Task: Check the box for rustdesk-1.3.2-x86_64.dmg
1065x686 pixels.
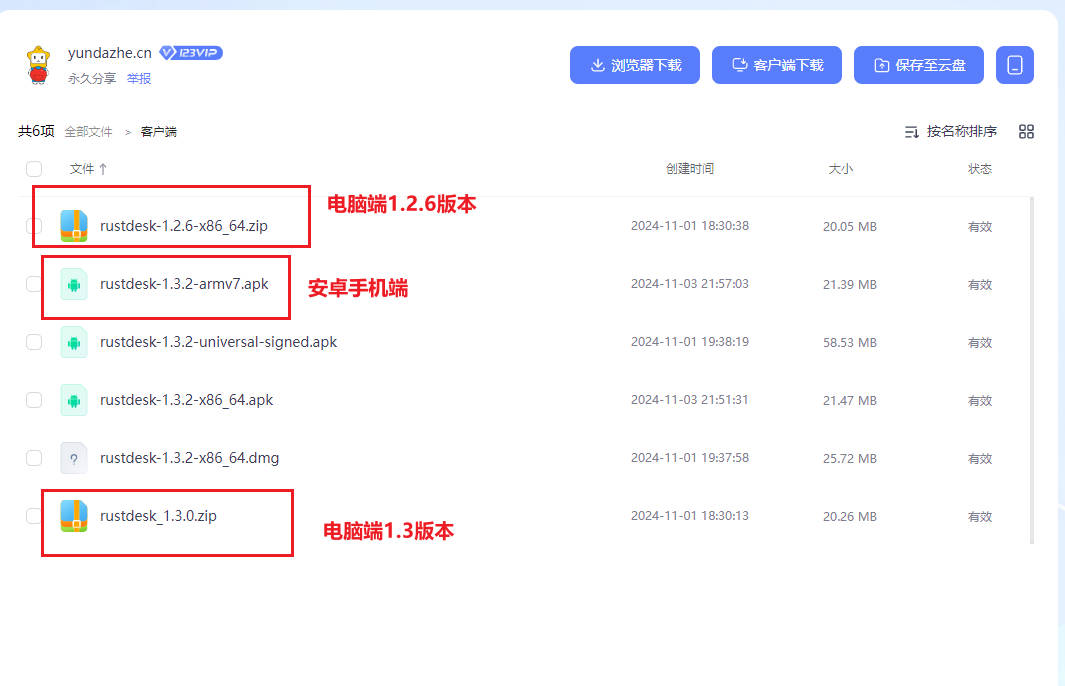Action: pyautogui.click(x=34, y=458)
